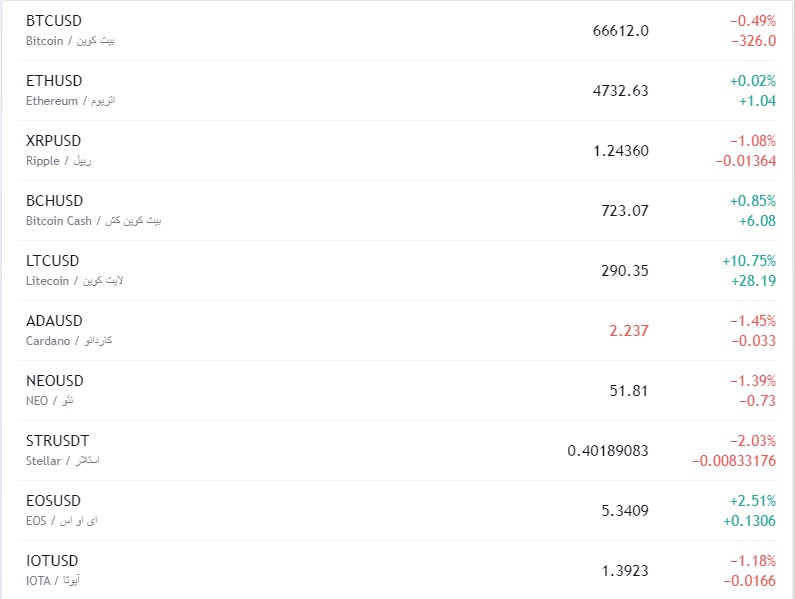Click Litecoin +10.75% change value
This screenshot has height=599, width=795.
coord(749,261)
